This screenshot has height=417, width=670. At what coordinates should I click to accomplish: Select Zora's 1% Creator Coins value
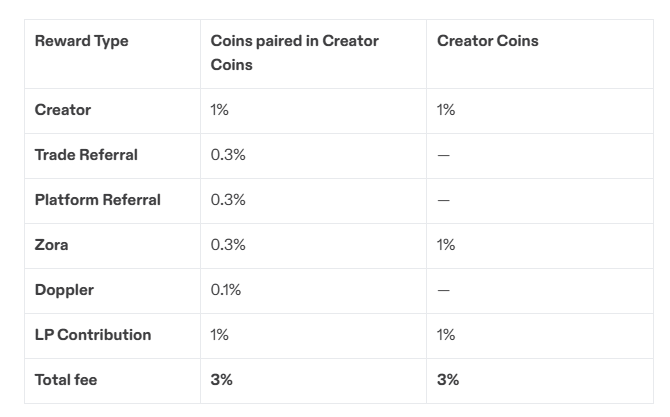pyautogui.click(x=446, y=245)
